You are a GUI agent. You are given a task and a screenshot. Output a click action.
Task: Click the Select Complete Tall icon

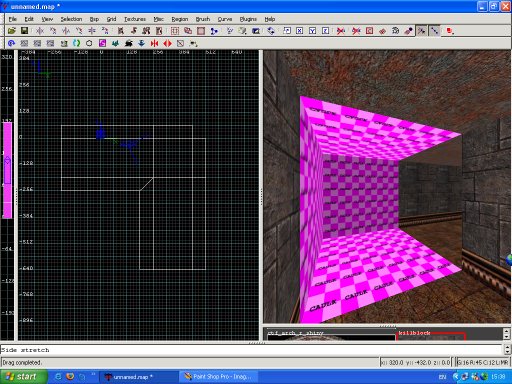[x=121, y=31]
